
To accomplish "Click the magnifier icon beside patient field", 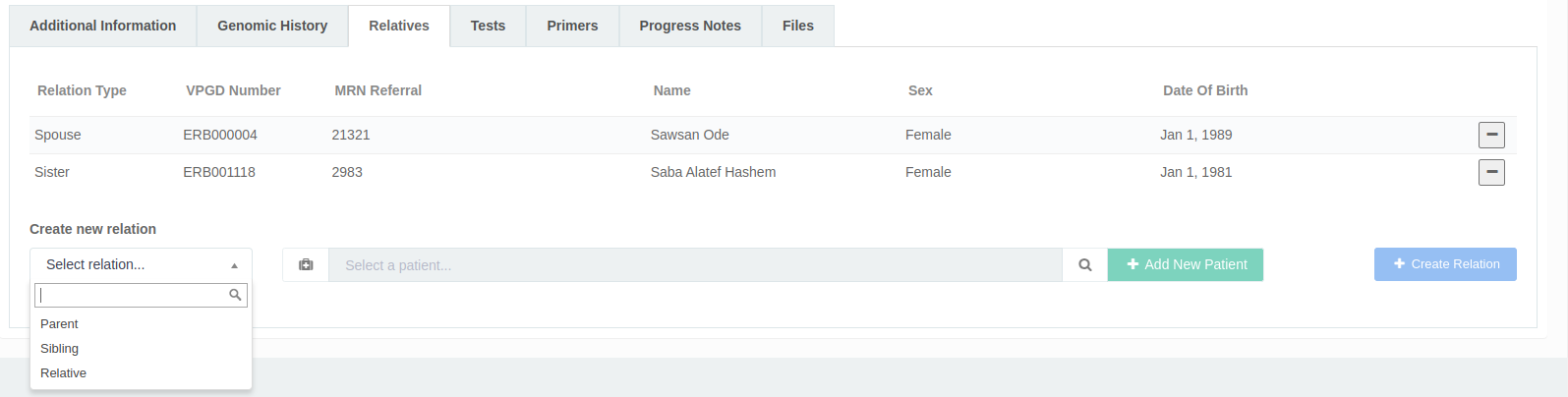I will pos(1085,265).
